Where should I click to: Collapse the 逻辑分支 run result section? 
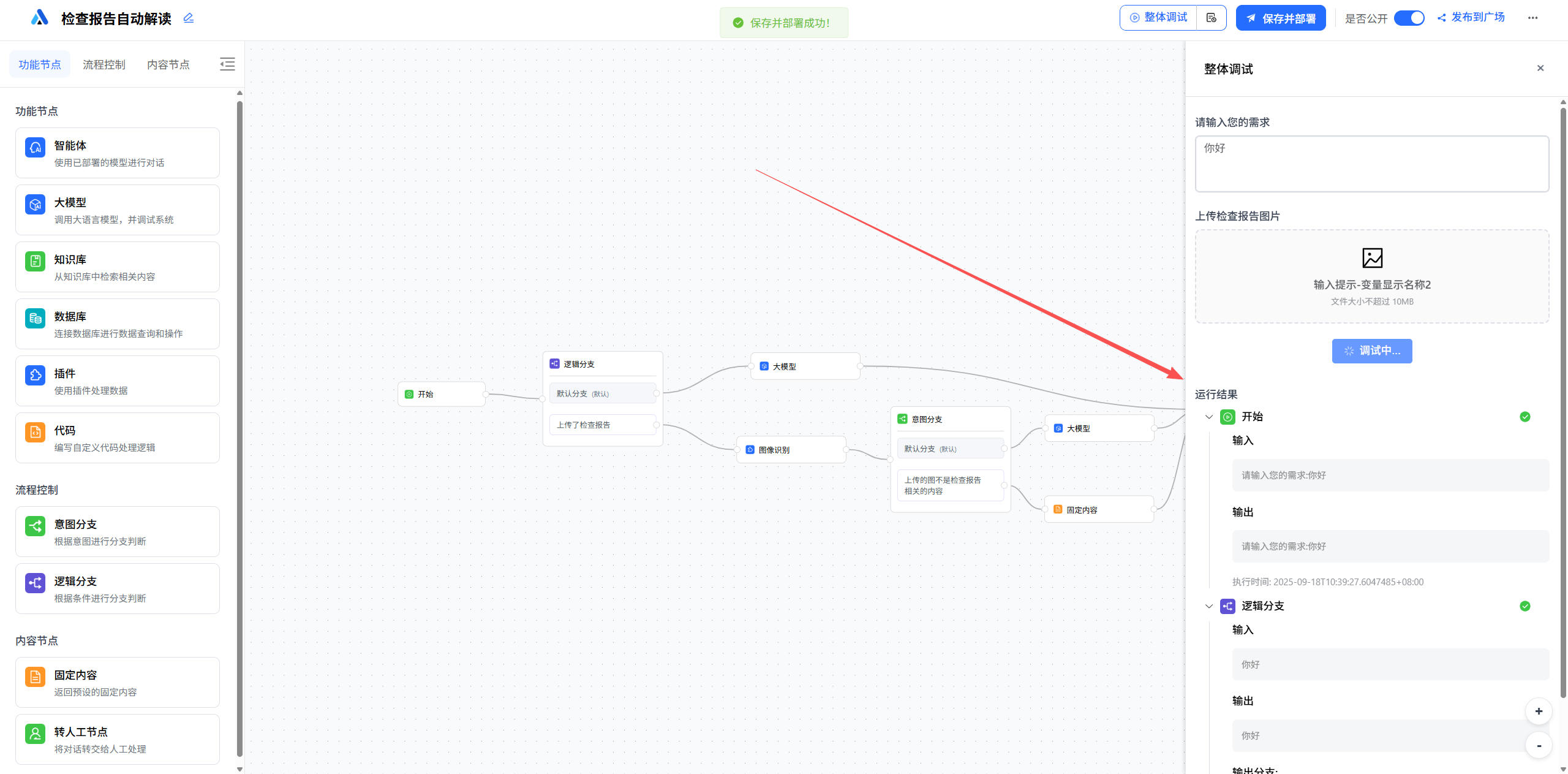[x=1209, y=606]
